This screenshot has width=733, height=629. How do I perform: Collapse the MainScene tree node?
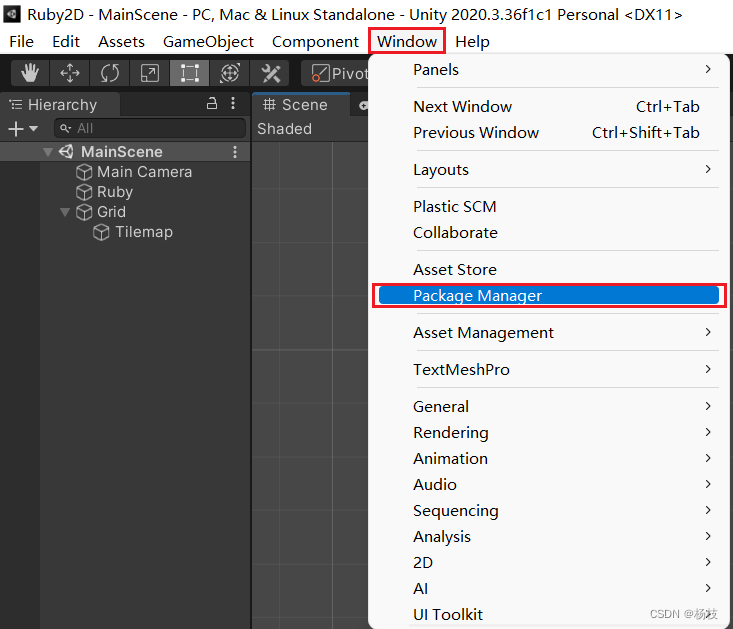(x=47, y=152)
